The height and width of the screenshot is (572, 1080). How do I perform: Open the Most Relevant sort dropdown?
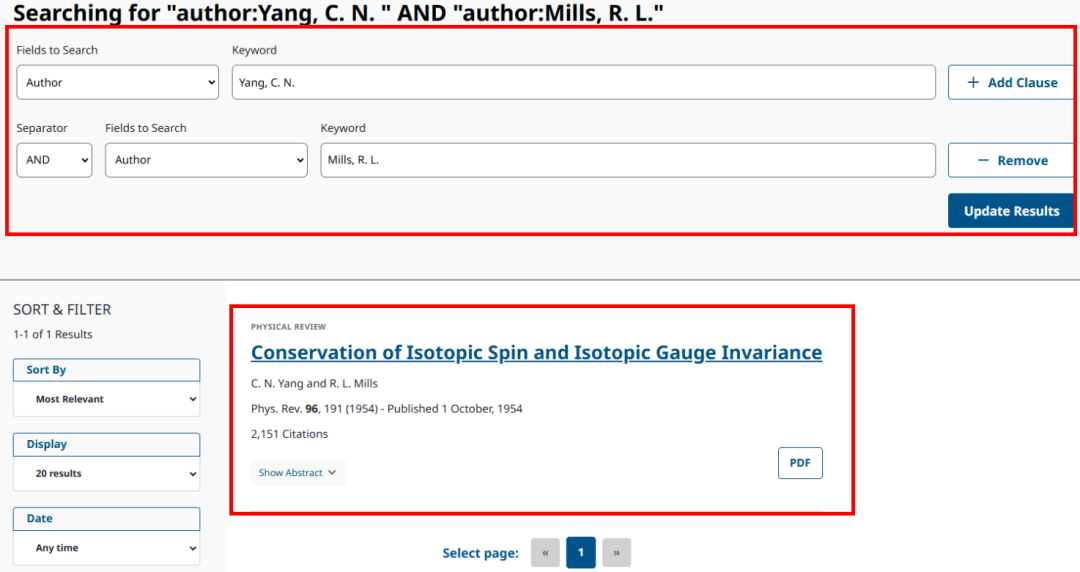coord(106,399)
